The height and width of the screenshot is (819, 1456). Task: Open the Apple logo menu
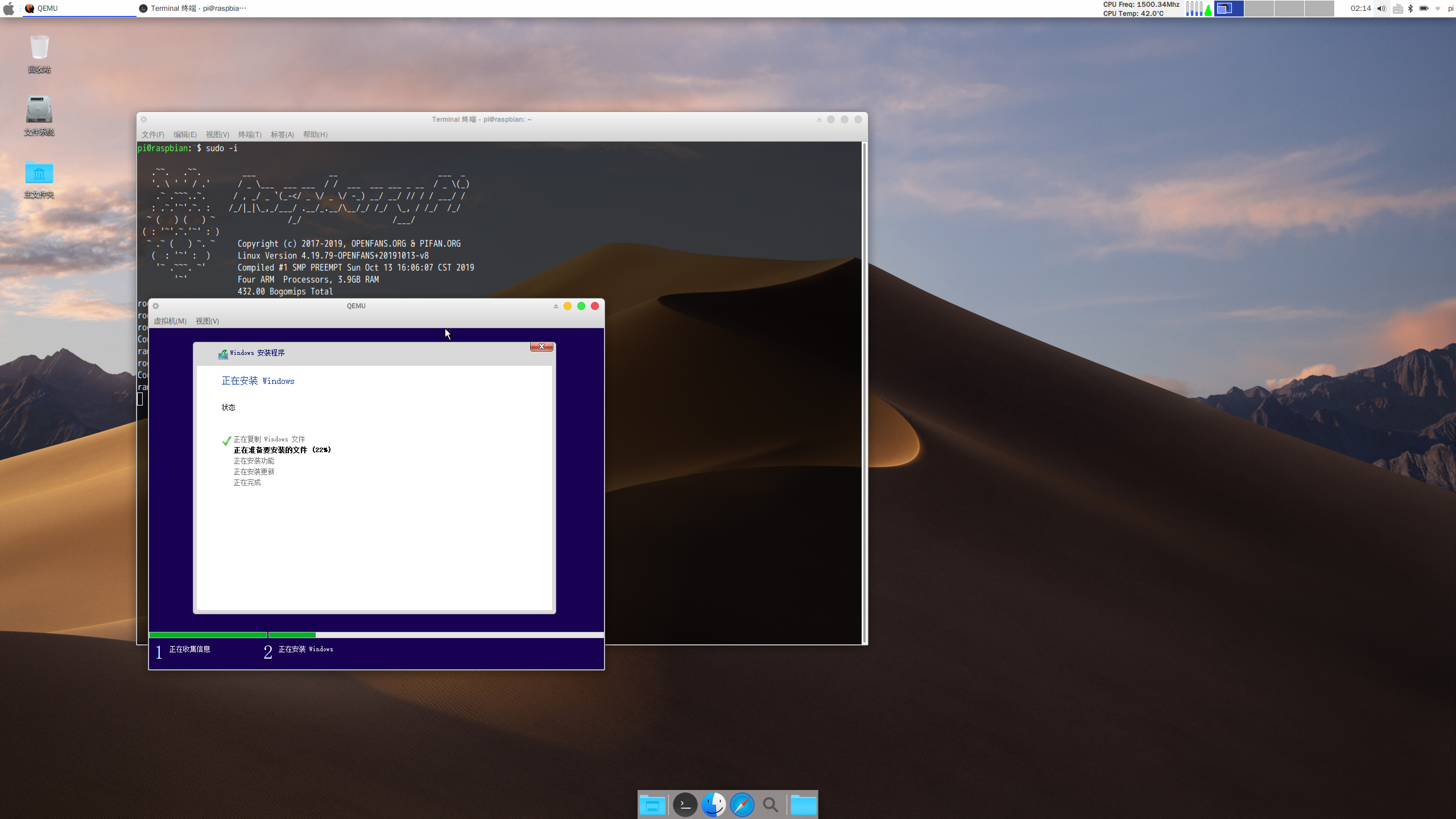pos(9,9)
